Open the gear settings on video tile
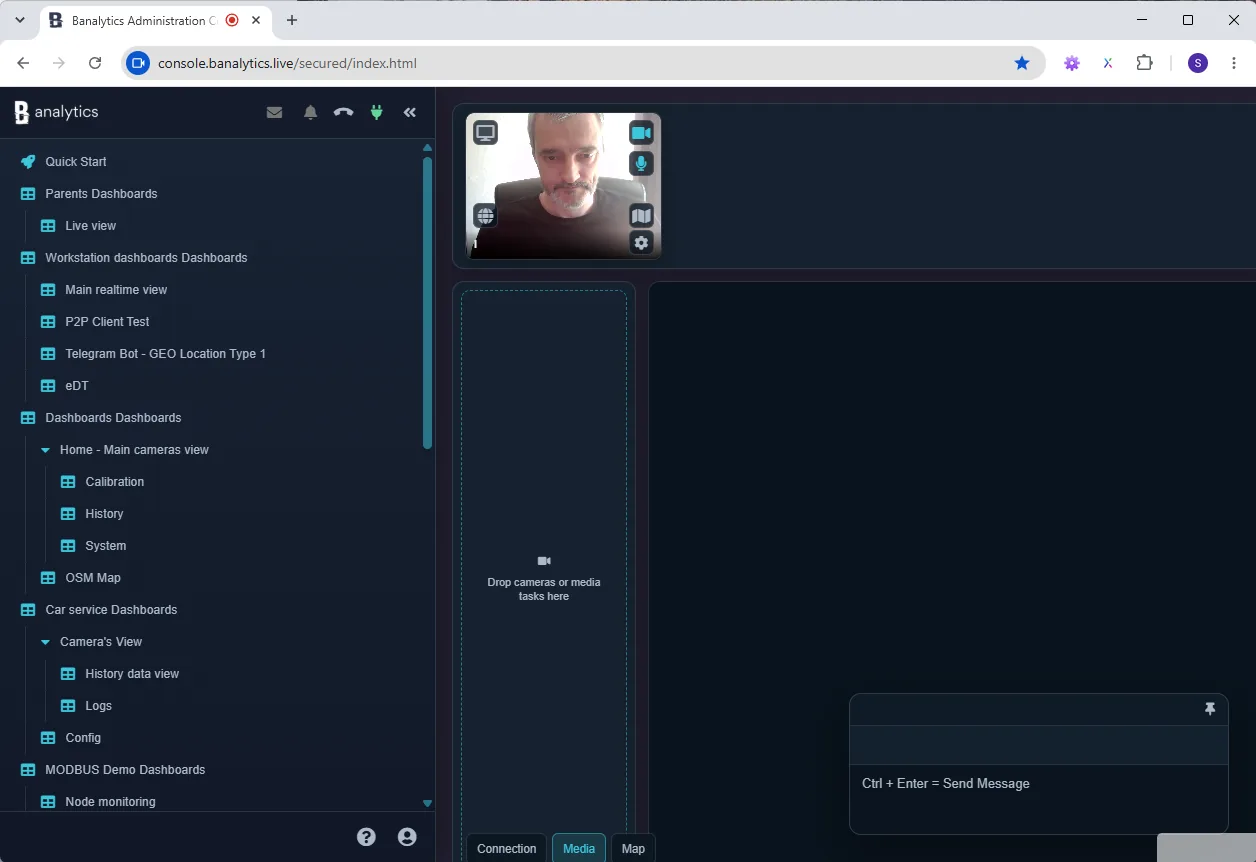Viewport: 1256px width, 862px height. 641,242
